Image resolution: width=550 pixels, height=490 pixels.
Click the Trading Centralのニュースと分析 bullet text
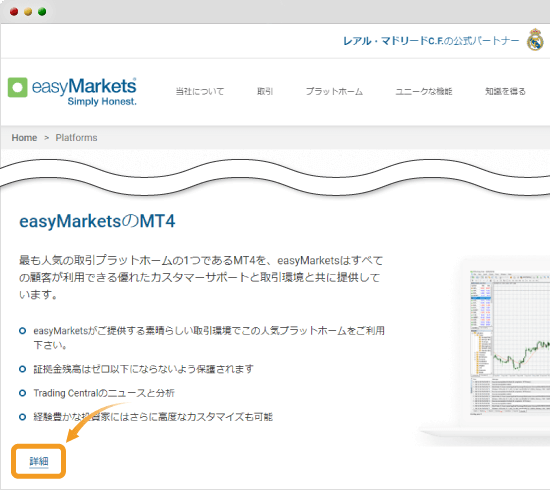click(x=104, y=393)
